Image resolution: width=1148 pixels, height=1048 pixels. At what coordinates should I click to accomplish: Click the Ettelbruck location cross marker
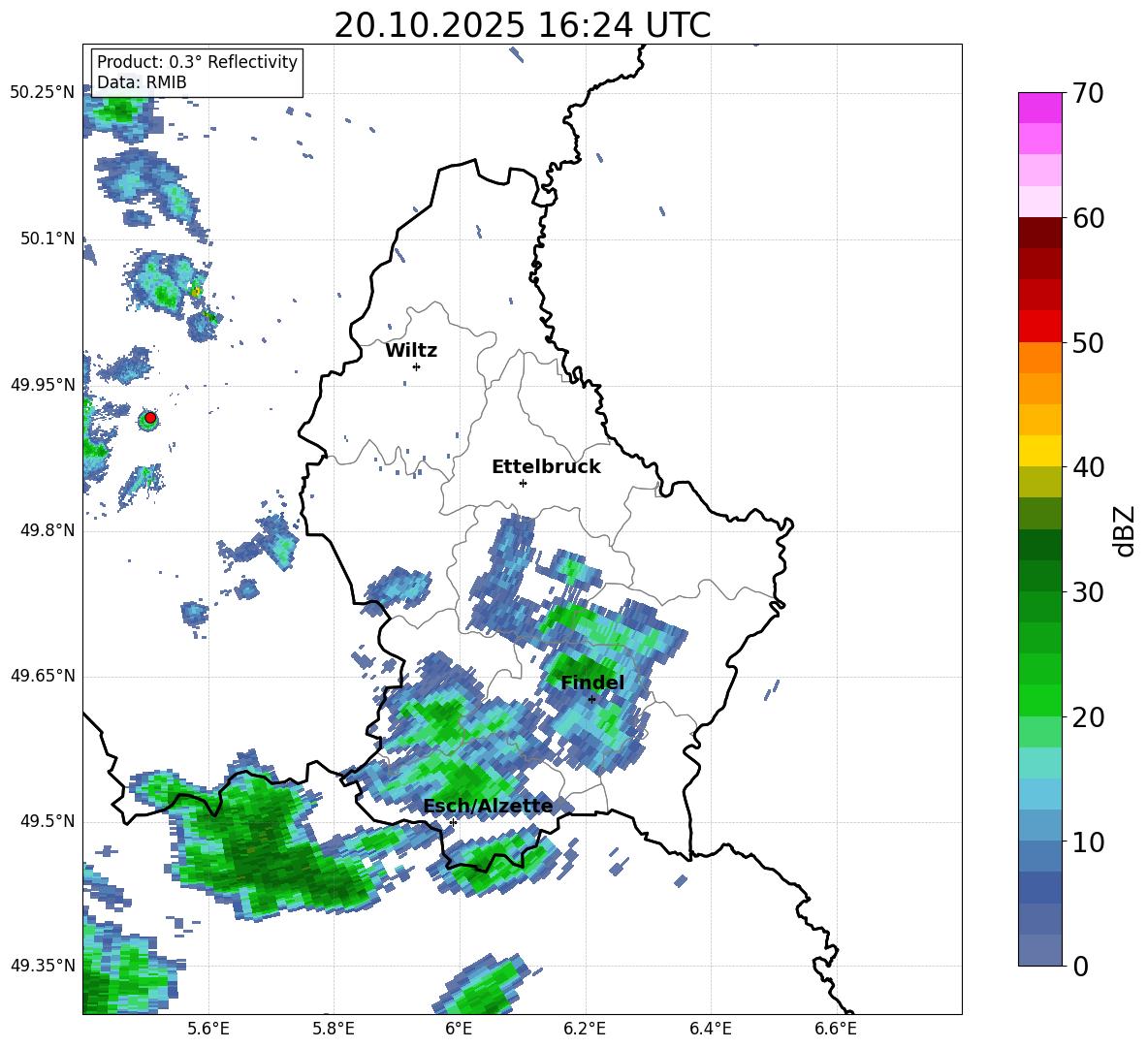pyautogui.click(x=523, y=483)
